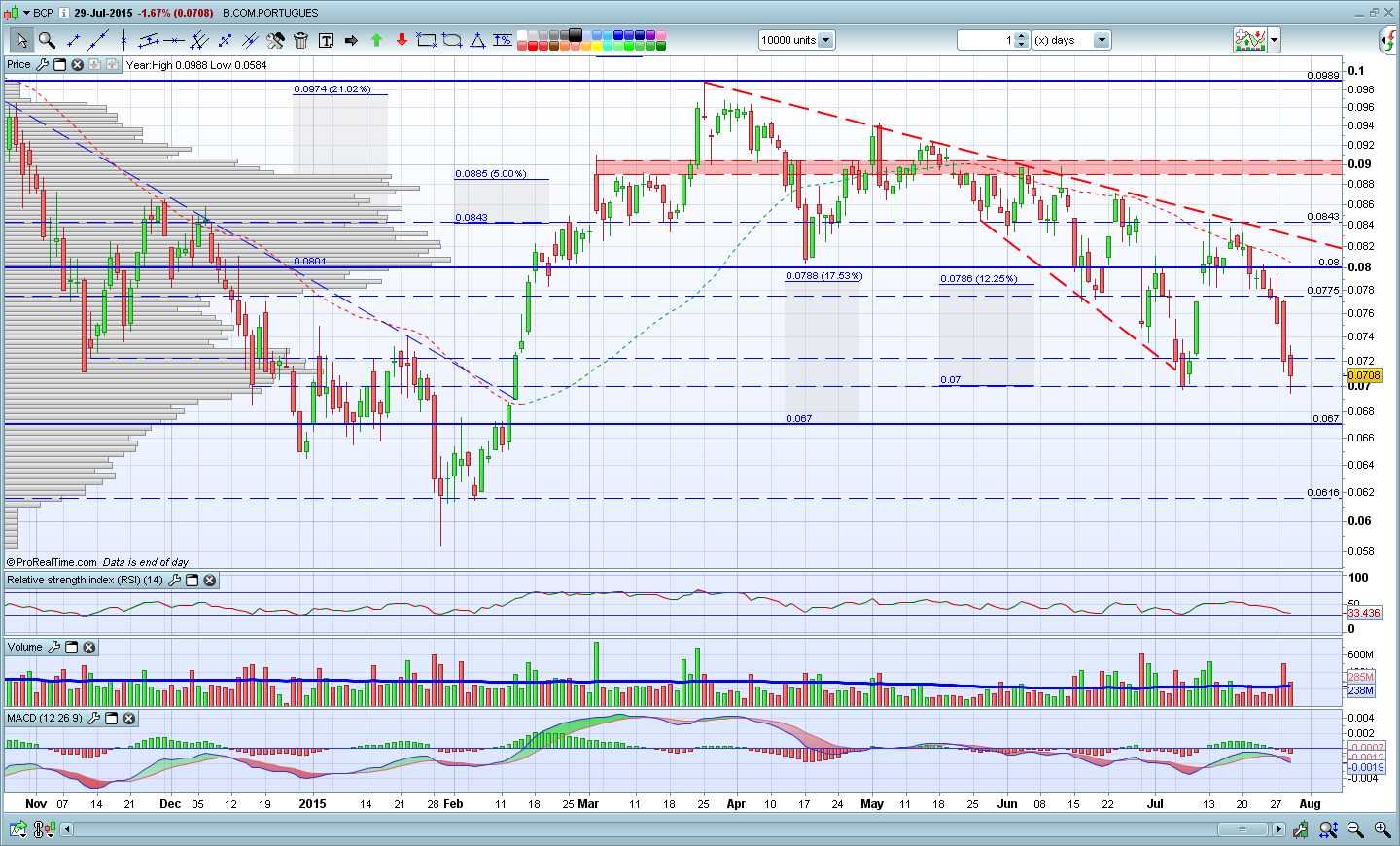Click the wrench-and-hammer tools icon in toolbar
Image resolution: width=1400 pixels, height=846 pixels.
point(275,40)
